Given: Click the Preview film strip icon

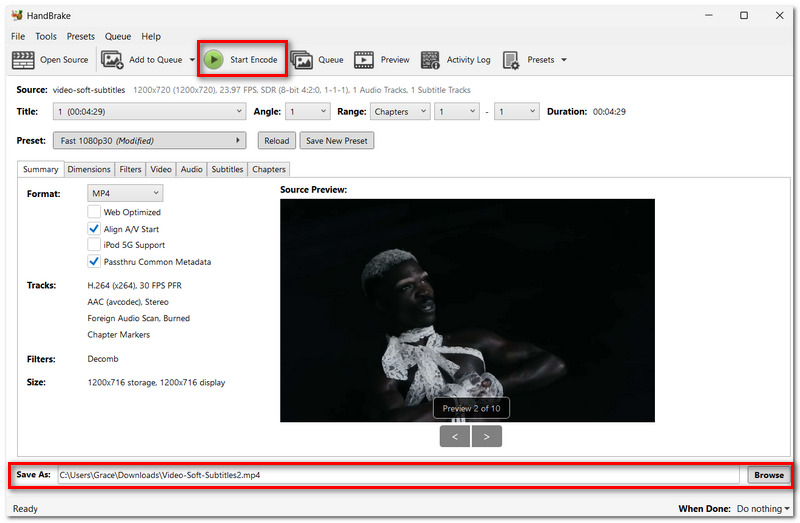Looking at the screenshot, I should click(x=364, y=60).
